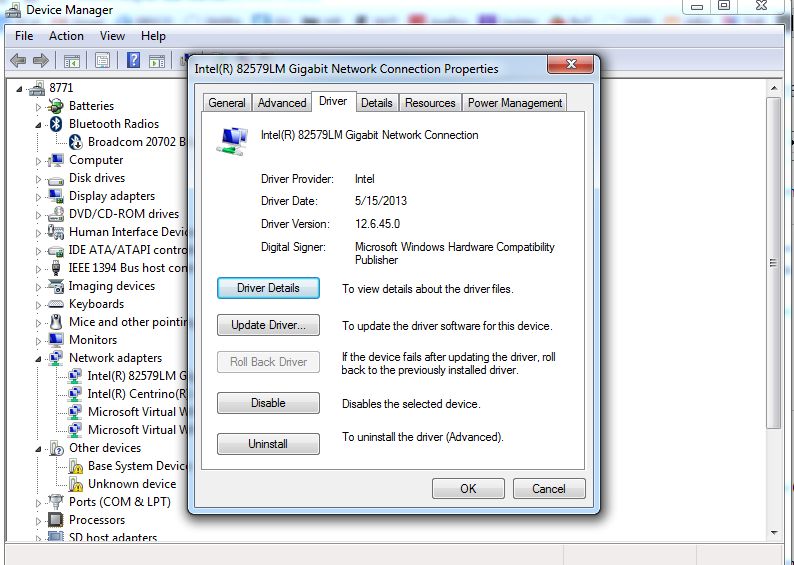Click the scrollbar up arrow
This screenshot has width=794, height=565.
coord(774,88)
